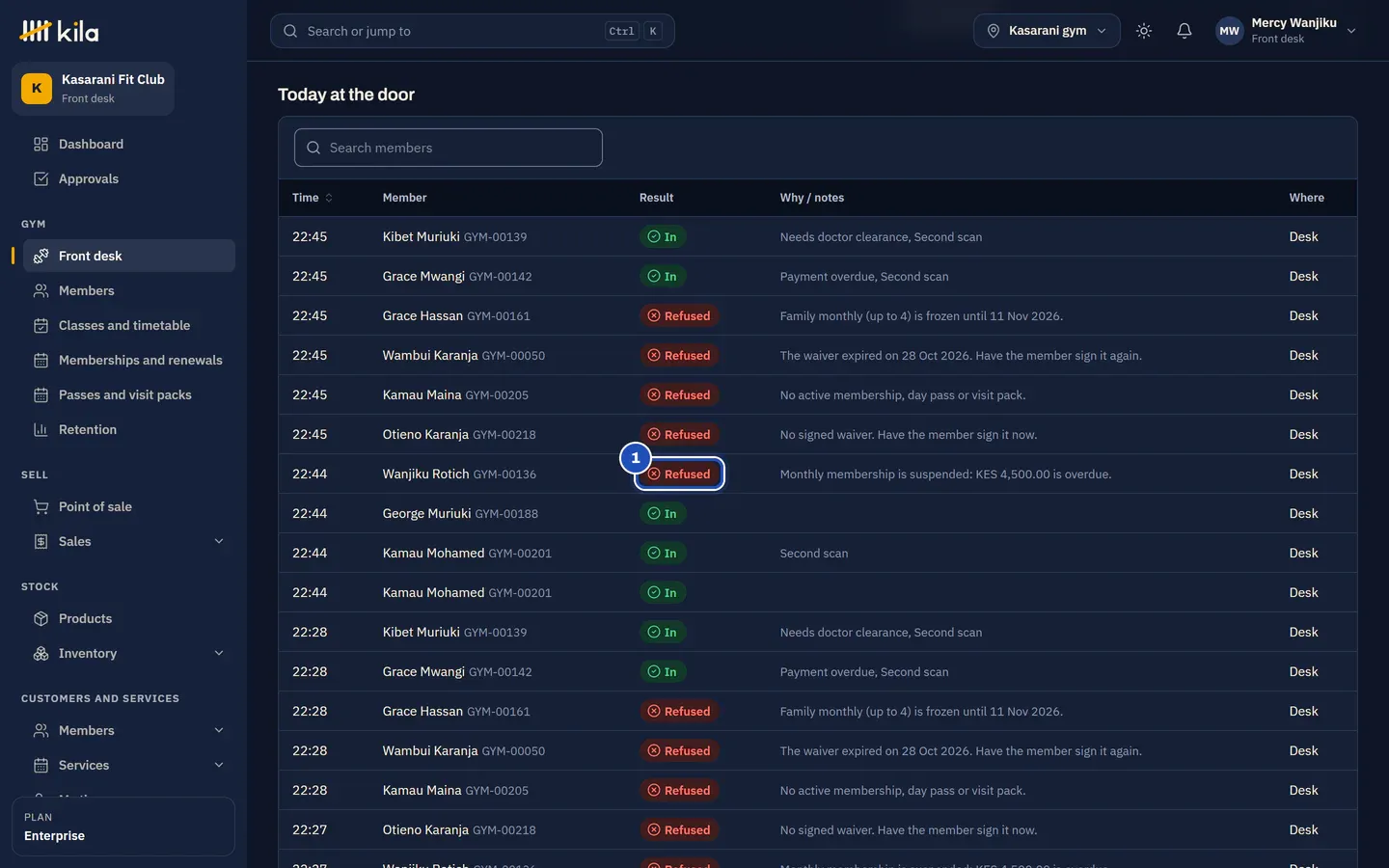The height and width of the screenshot is (868, 1389).
Task: Click the Point of sale cart icon
Action: point(41,507)
